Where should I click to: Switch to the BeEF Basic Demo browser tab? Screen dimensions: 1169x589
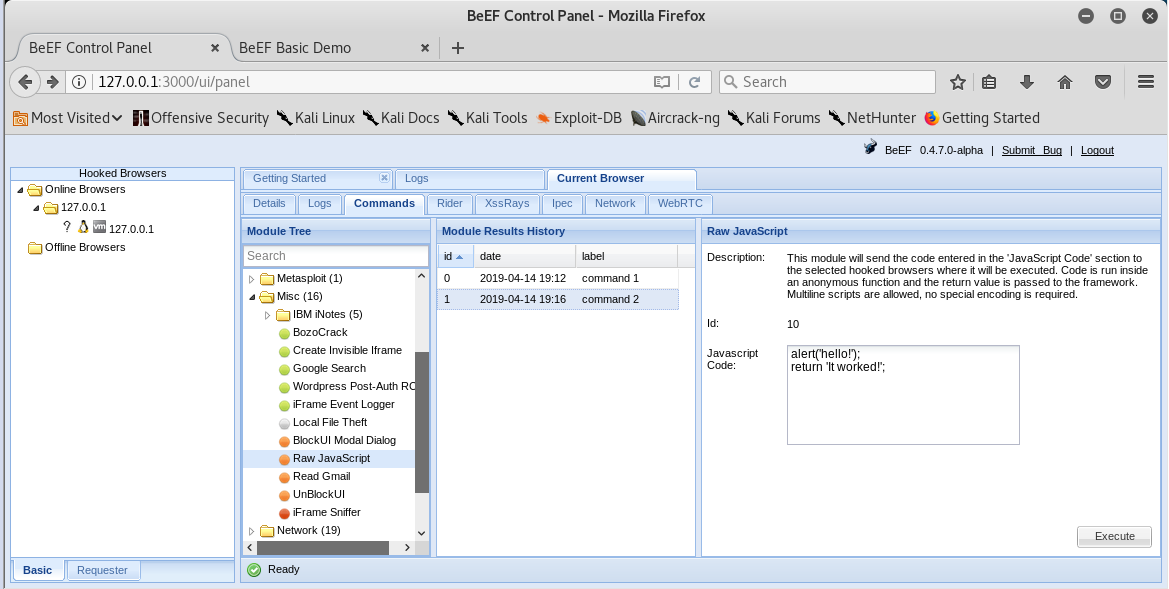pos(295,48)
